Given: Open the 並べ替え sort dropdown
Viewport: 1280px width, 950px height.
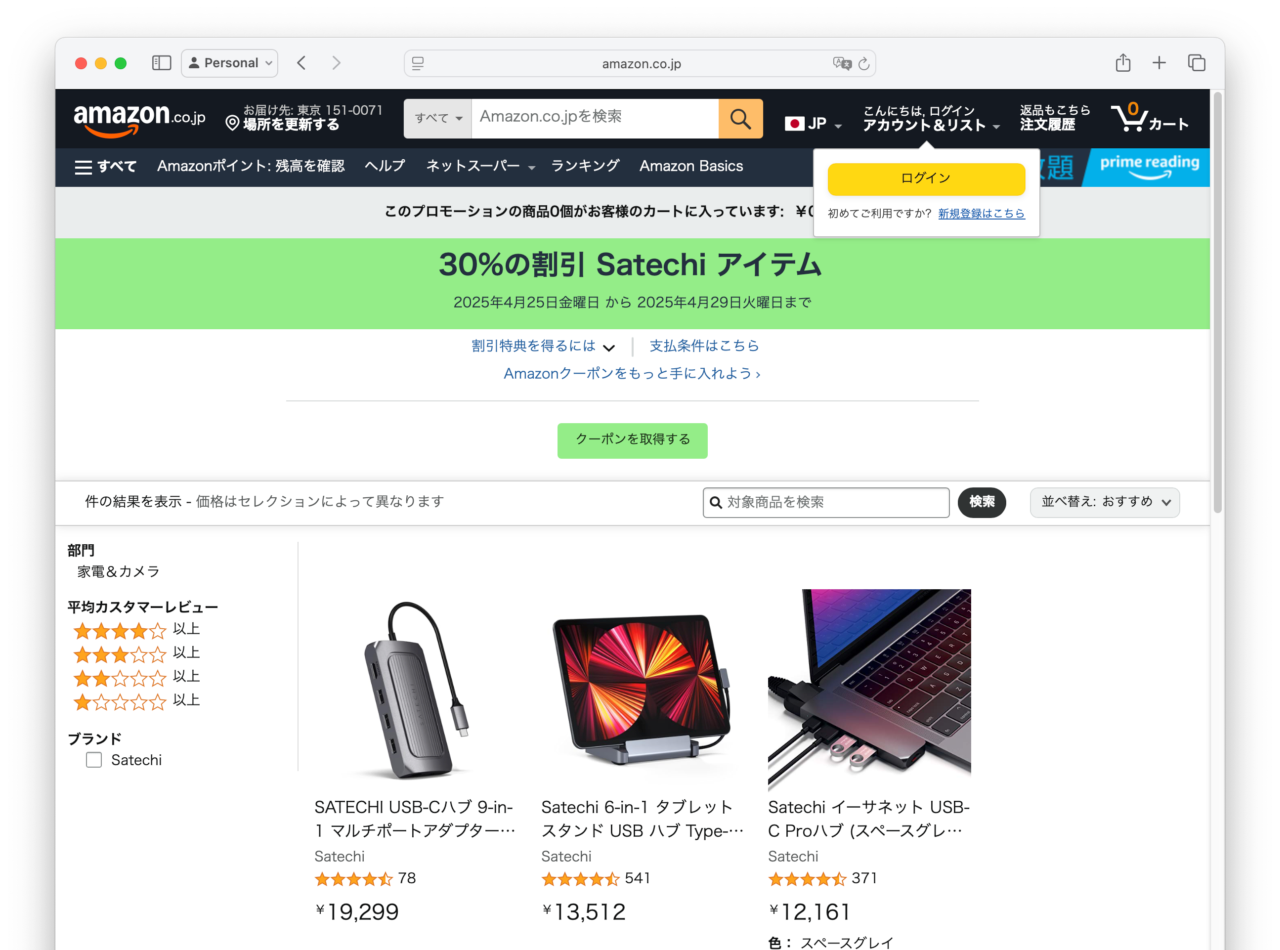Looking at the screenshot, I should pos(1105,502).
